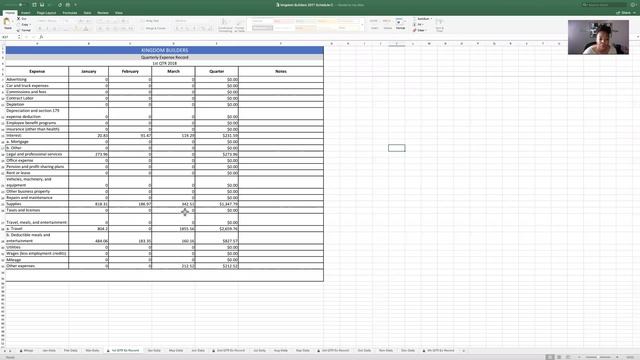
Task: Click the Wrap Text button
Action: (x=150, y=21)
